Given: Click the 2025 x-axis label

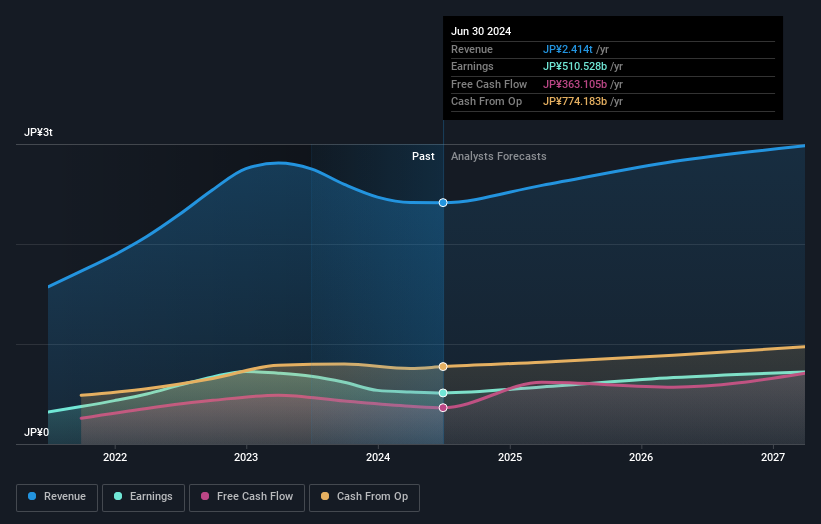Looking at the screenshot, I should (510, 457).
